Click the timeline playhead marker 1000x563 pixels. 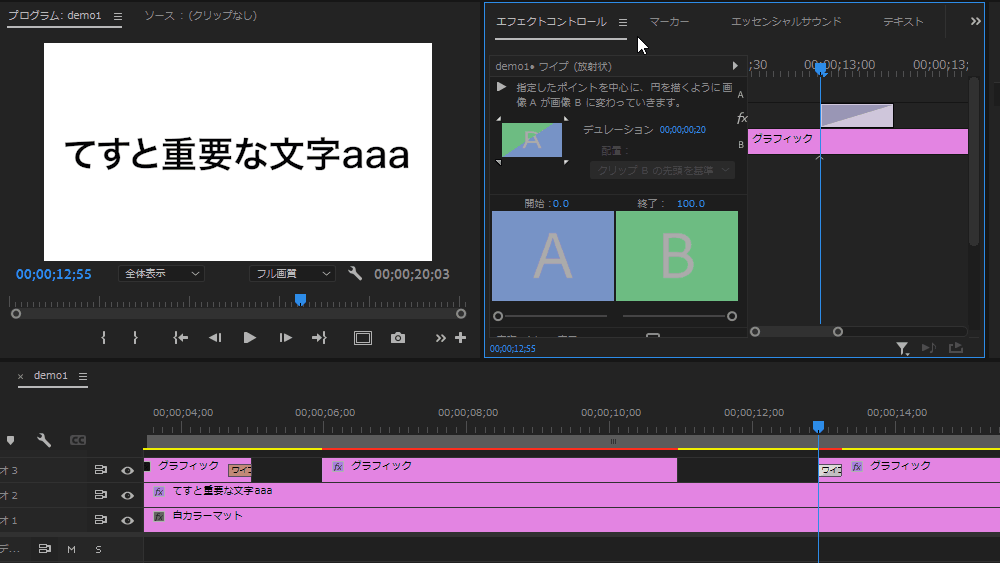(x=818, y=426)
